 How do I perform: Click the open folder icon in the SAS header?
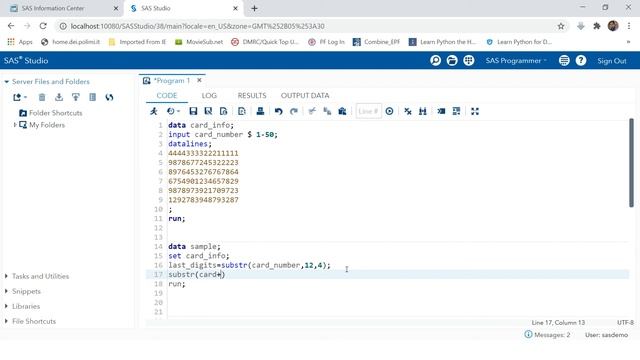point(452,60)
